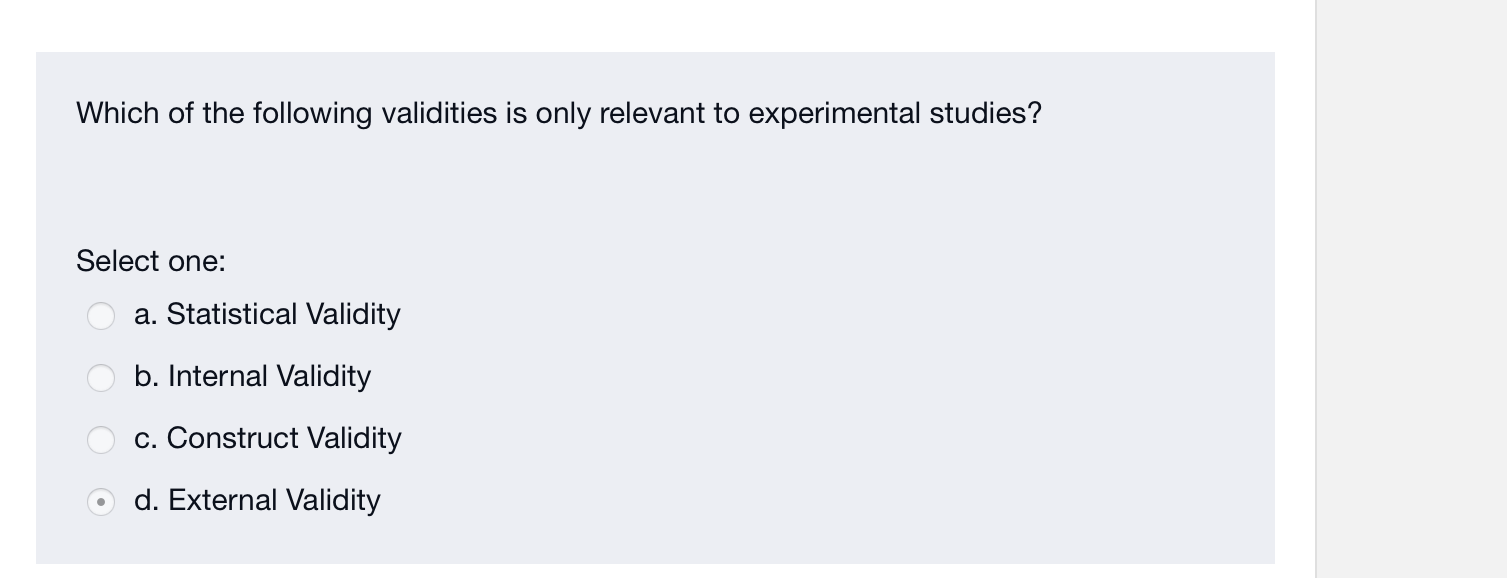Image resolution: width=1507 pixels, height=578 pixels.
Task: Click the 'c.' option letter prefix
Action: (145, 438)
